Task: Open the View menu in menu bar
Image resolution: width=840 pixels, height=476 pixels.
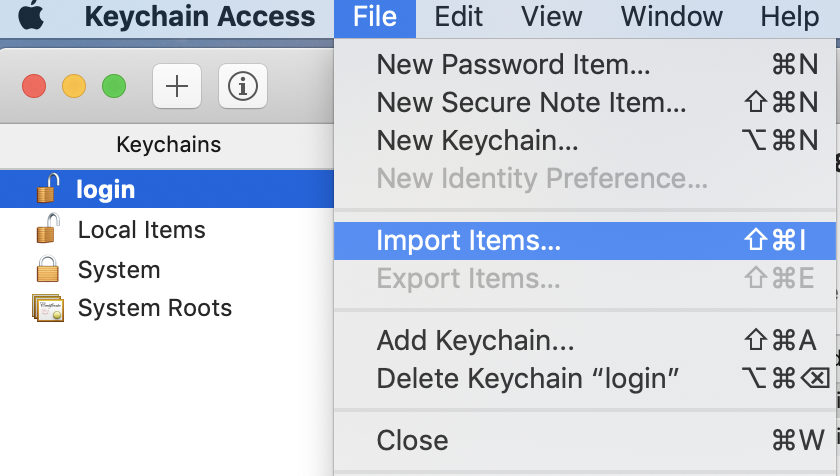Action: click(551, 17)
